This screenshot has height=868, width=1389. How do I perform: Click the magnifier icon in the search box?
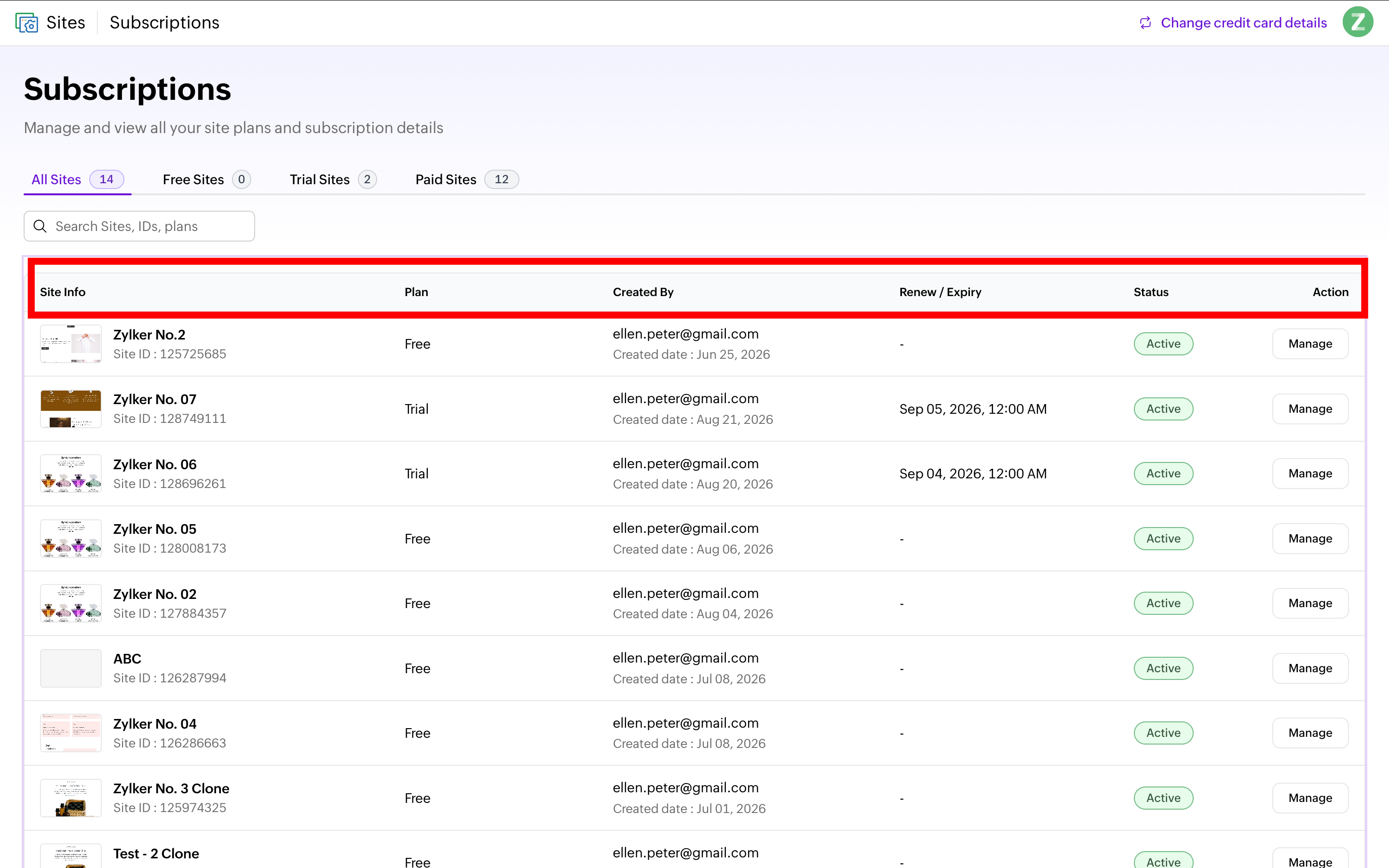click(40, 226)
